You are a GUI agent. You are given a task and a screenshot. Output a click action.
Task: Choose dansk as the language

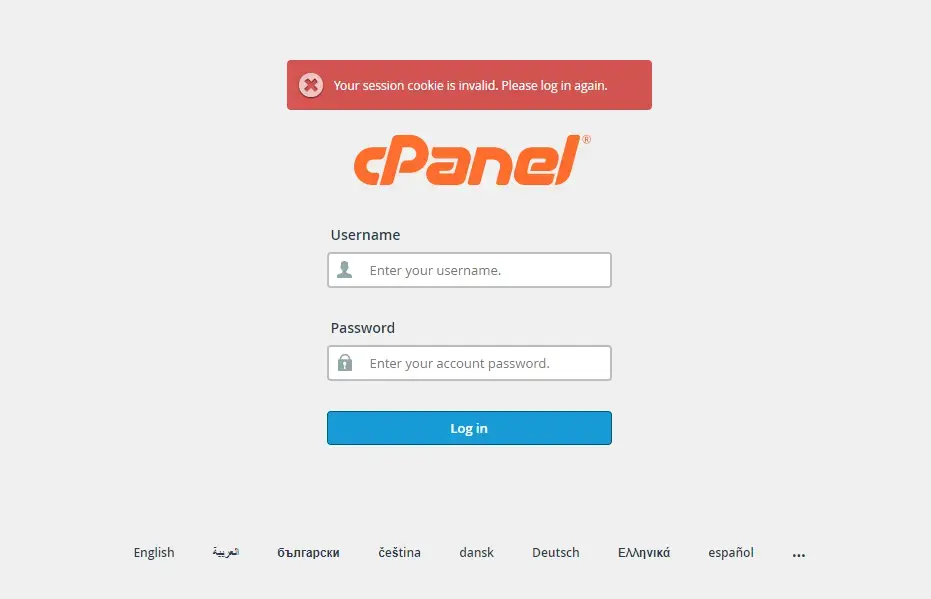coord(476,553)
